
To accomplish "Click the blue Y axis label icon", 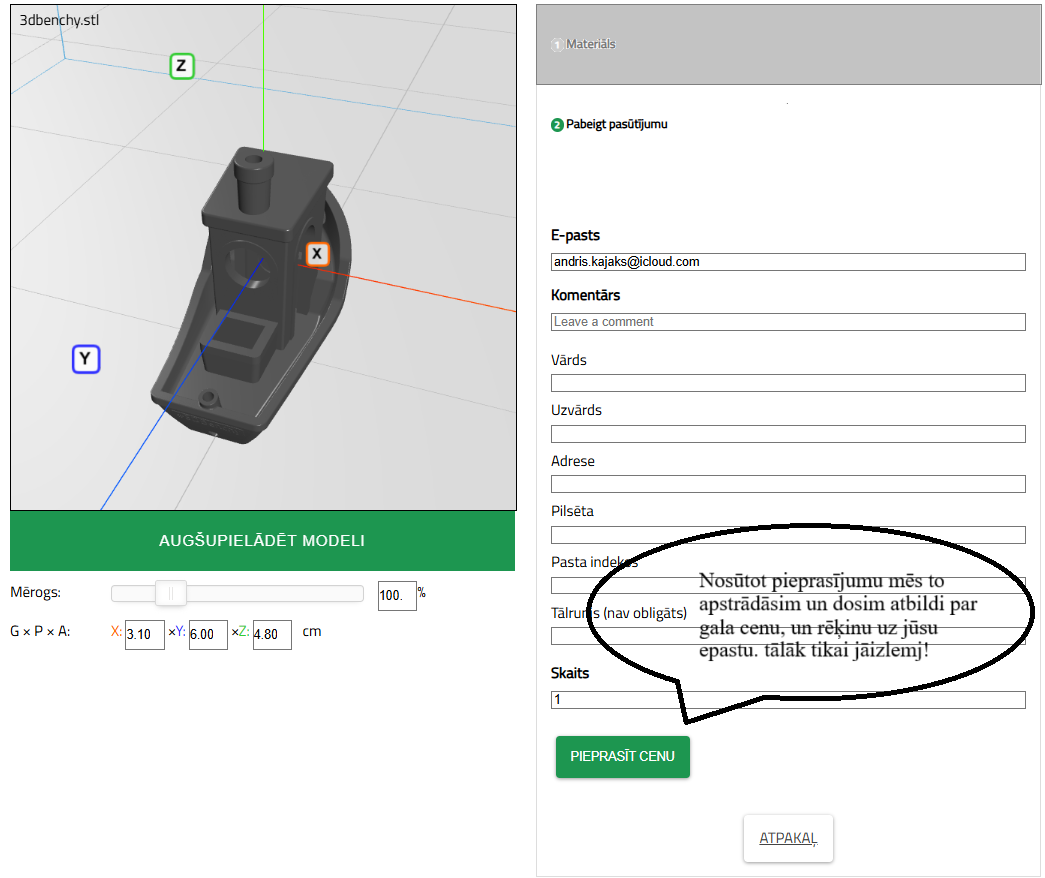I will coord(86,359).
